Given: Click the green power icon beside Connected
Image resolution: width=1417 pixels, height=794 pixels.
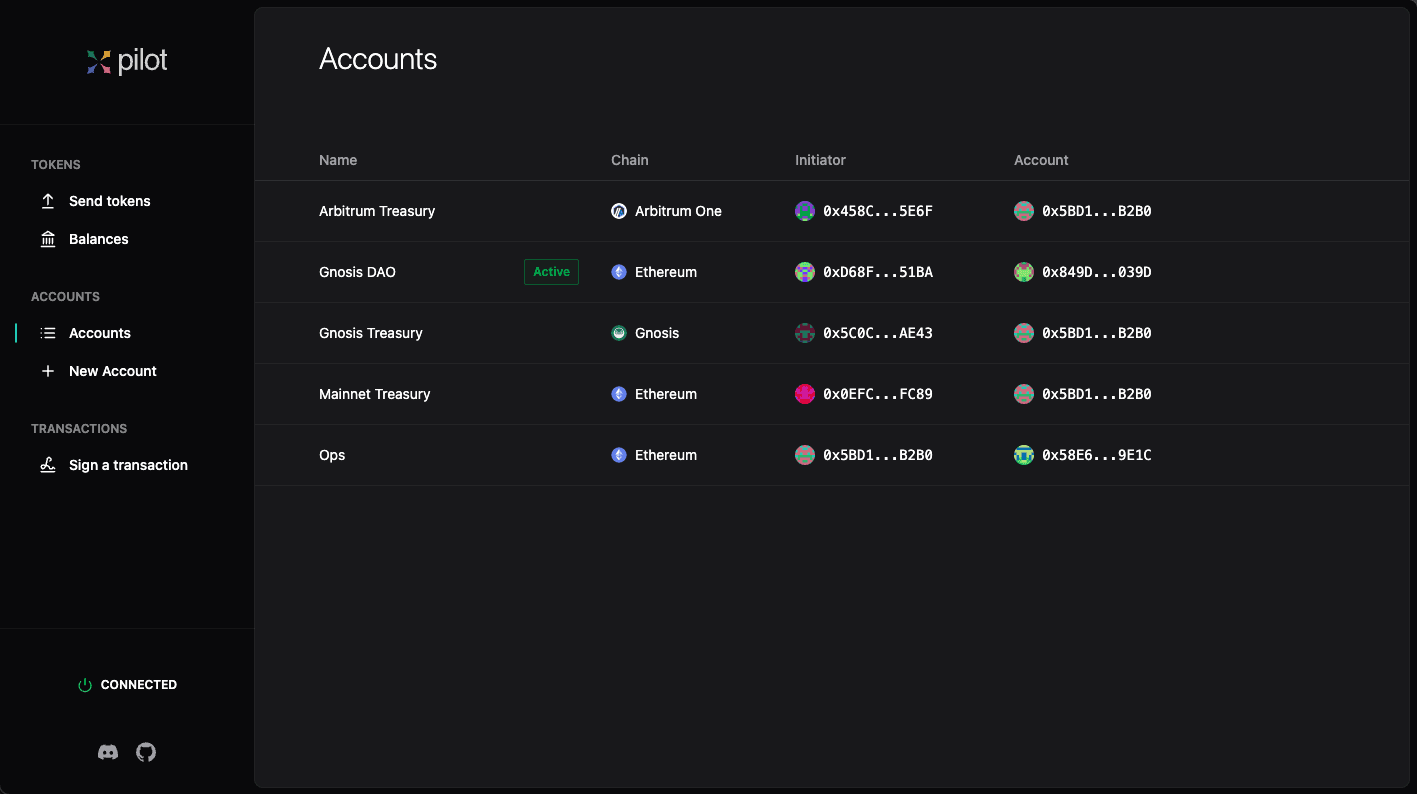Looking at the screenshot, I should tap(85, 685).
